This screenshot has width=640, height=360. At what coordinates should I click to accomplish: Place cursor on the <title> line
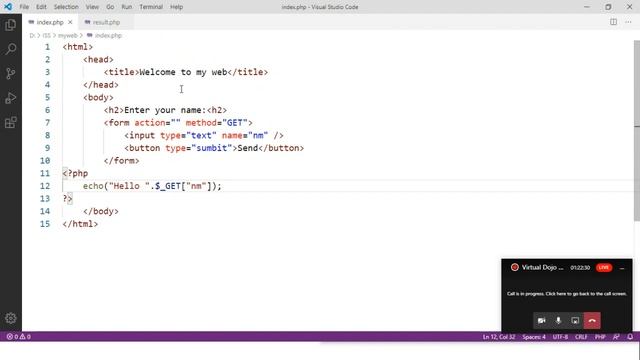(x=186, y=72)
